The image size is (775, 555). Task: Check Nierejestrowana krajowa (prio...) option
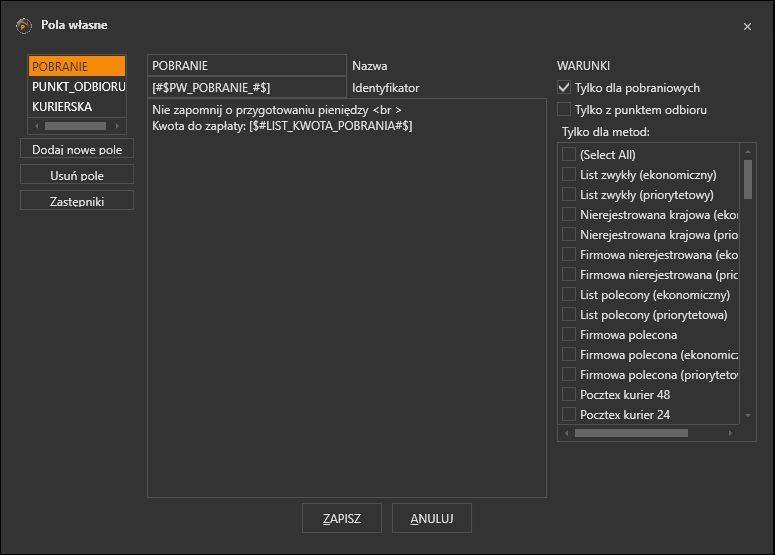click(x=569, y=234)
